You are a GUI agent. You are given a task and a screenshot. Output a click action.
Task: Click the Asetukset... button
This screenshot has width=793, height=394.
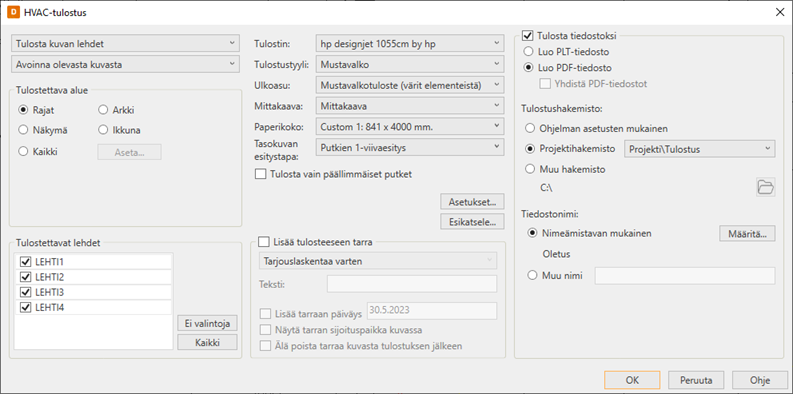click(473, 201)
